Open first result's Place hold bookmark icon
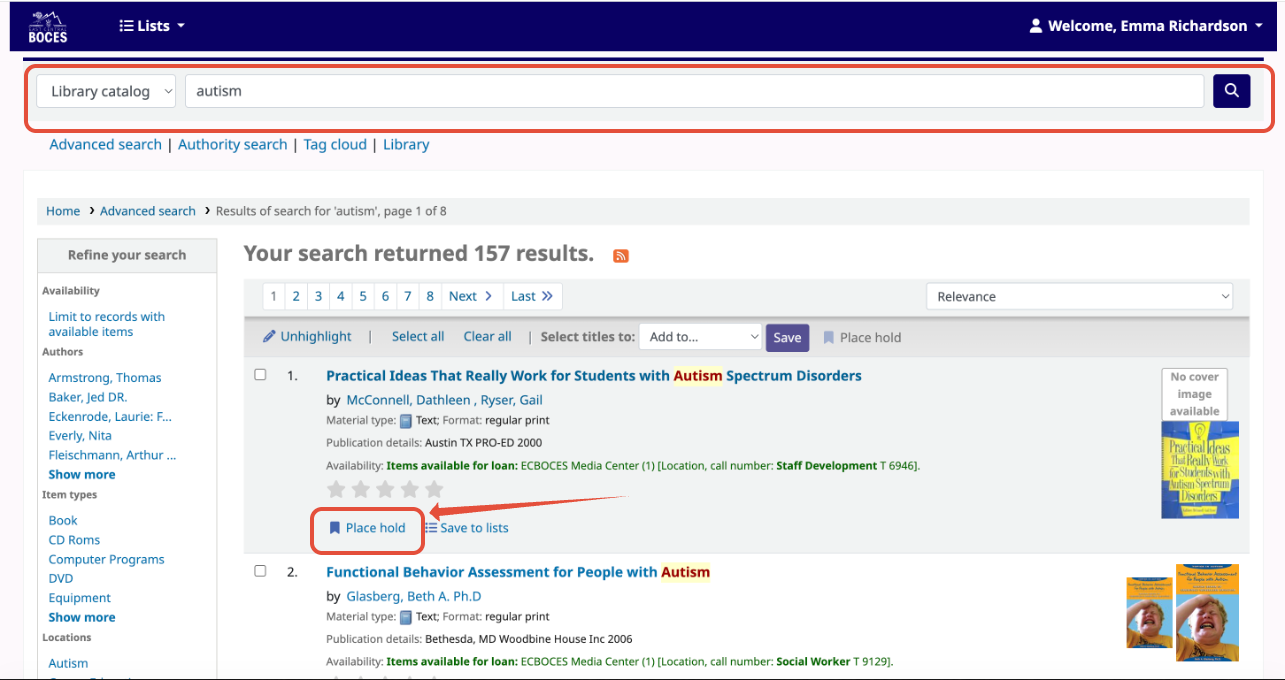The height and width of the screenshot is (680, 1285). coord(333,528)
